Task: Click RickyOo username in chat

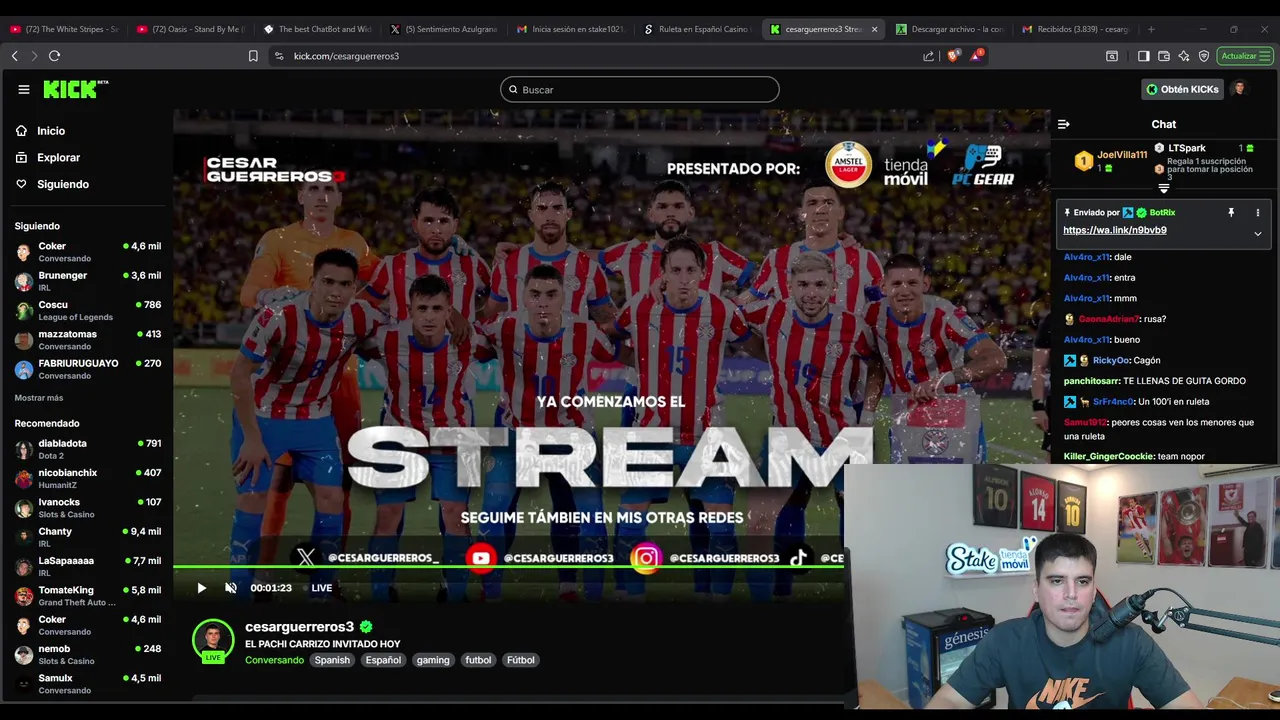Action: (1112, 360)
